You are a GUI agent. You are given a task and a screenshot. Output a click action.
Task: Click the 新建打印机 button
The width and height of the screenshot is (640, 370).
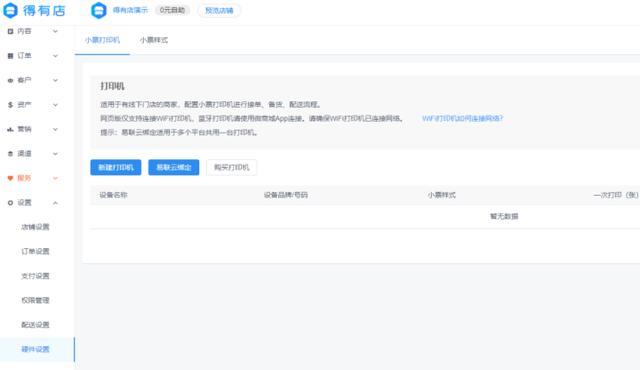116,167
